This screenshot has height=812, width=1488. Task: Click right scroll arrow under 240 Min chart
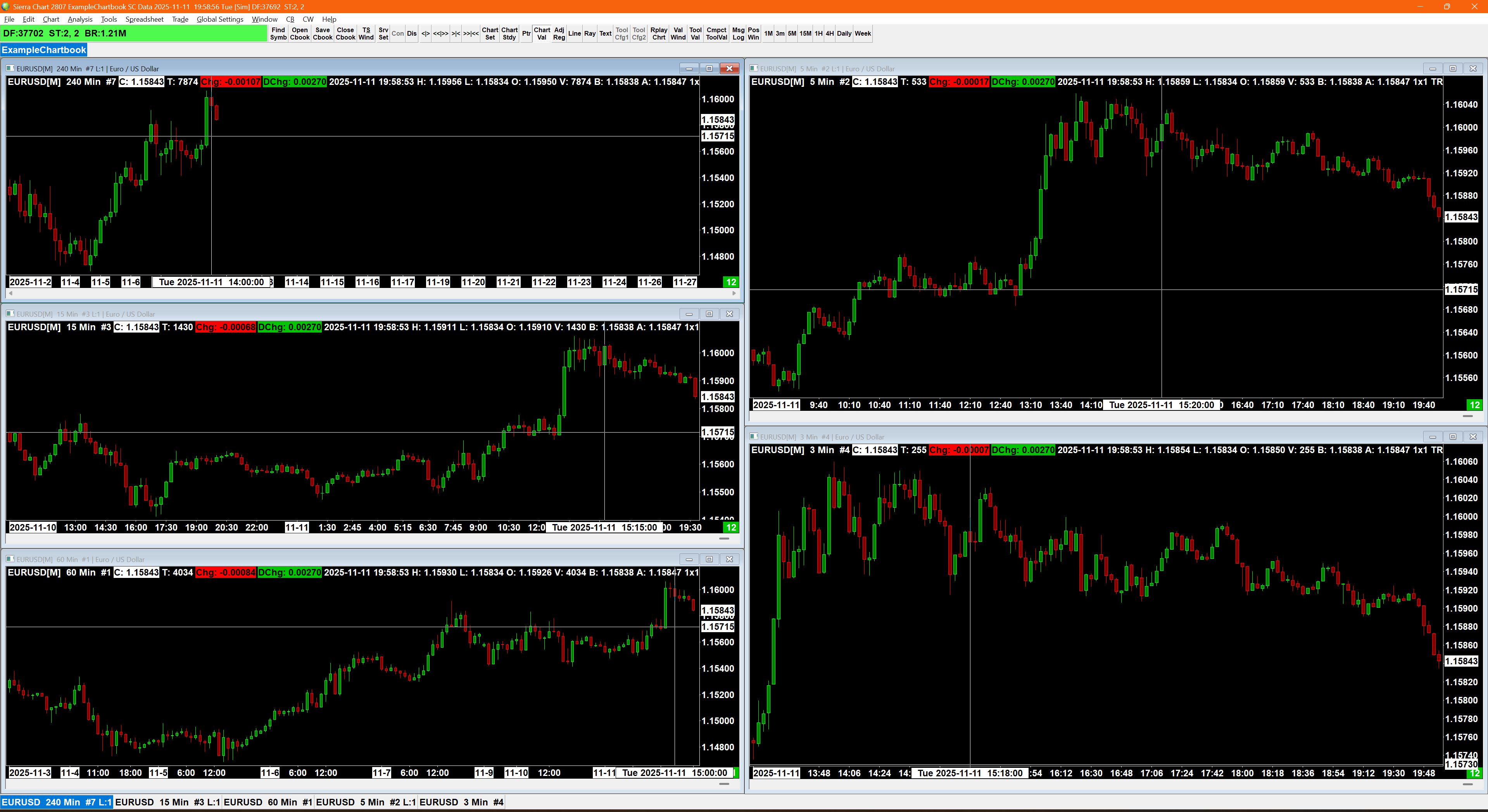(734, 293)
